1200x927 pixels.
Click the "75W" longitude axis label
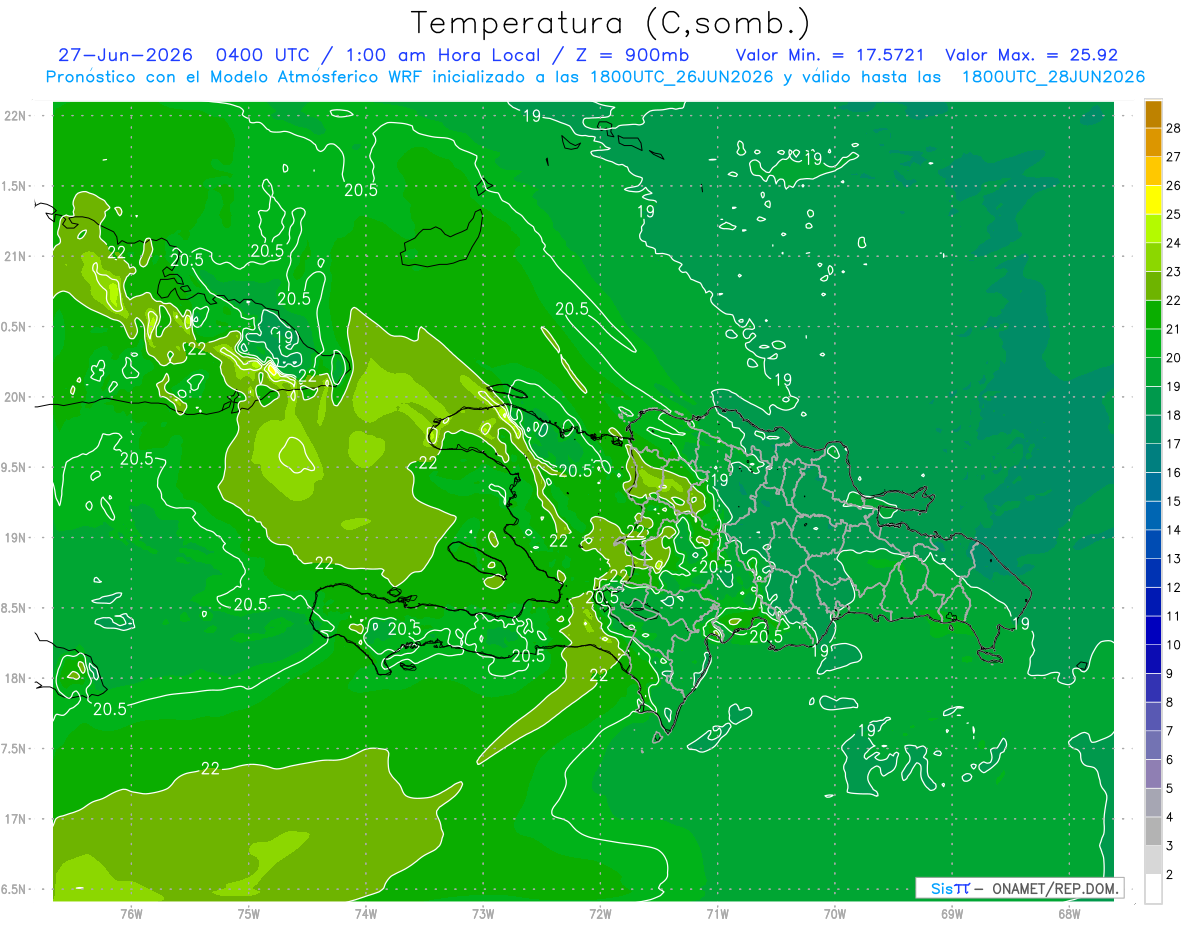pyautogui.click(x=248, y=913)
